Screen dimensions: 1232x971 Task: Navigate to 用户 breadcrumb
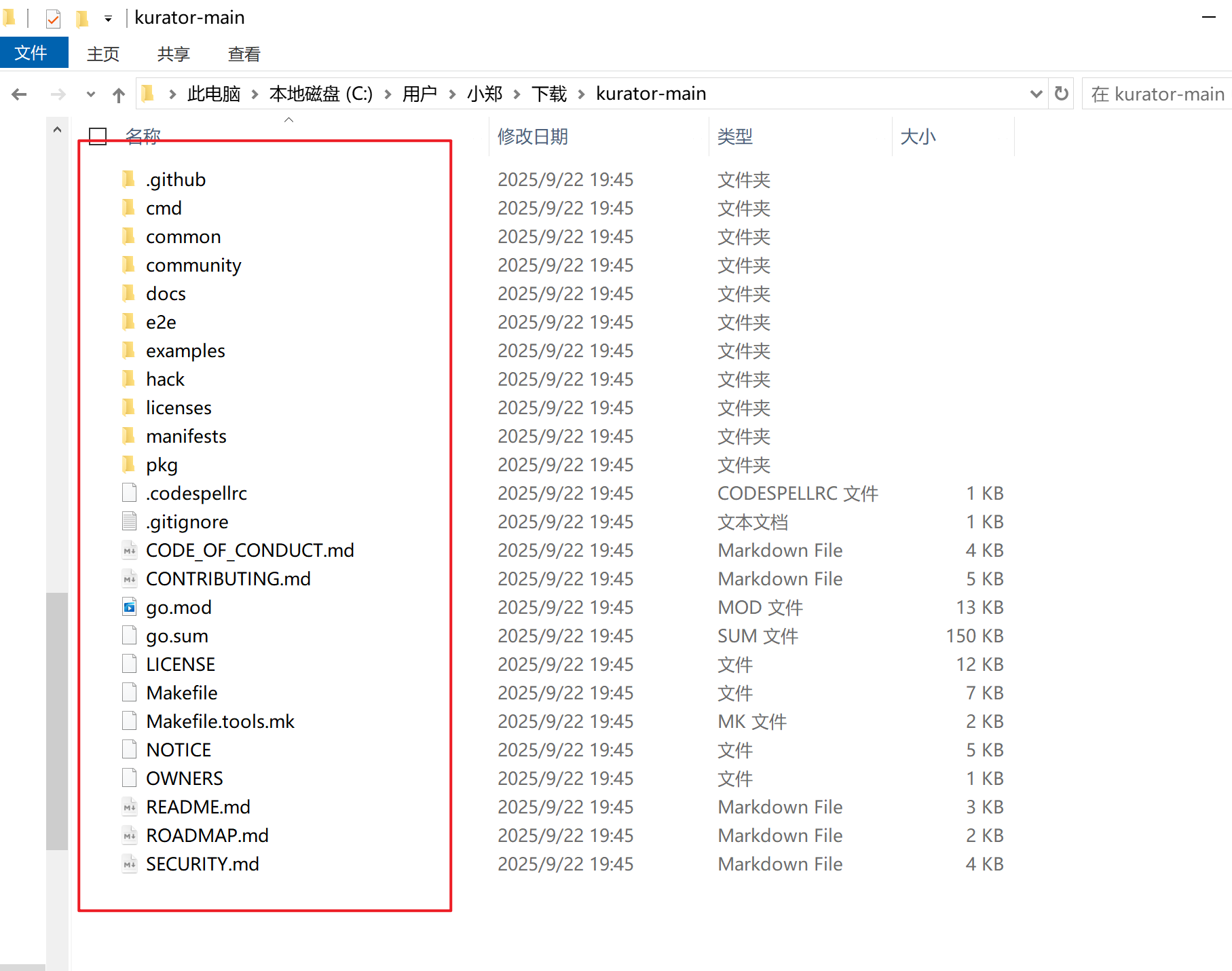(419, 94)
